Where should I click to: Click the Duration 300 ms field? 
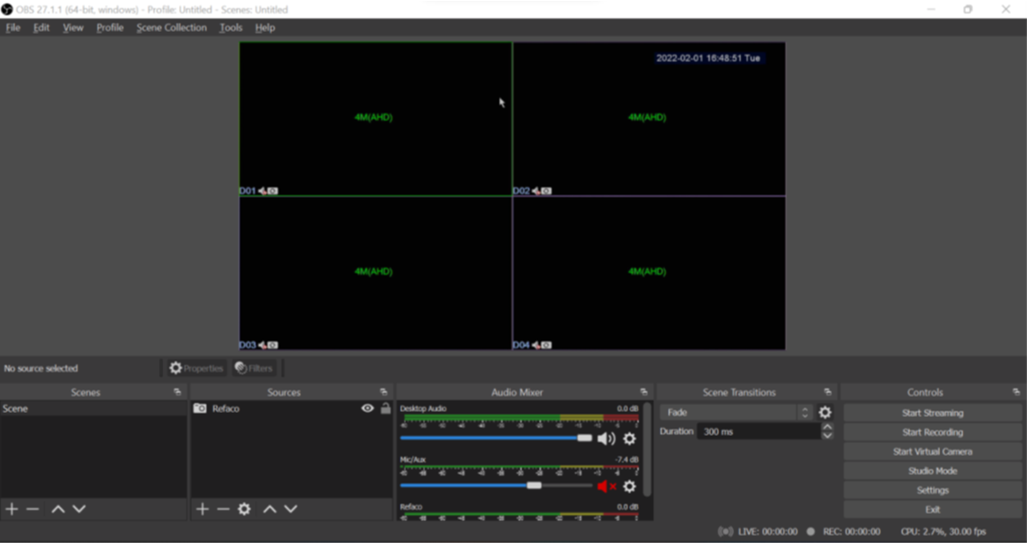tap(758, 431)
